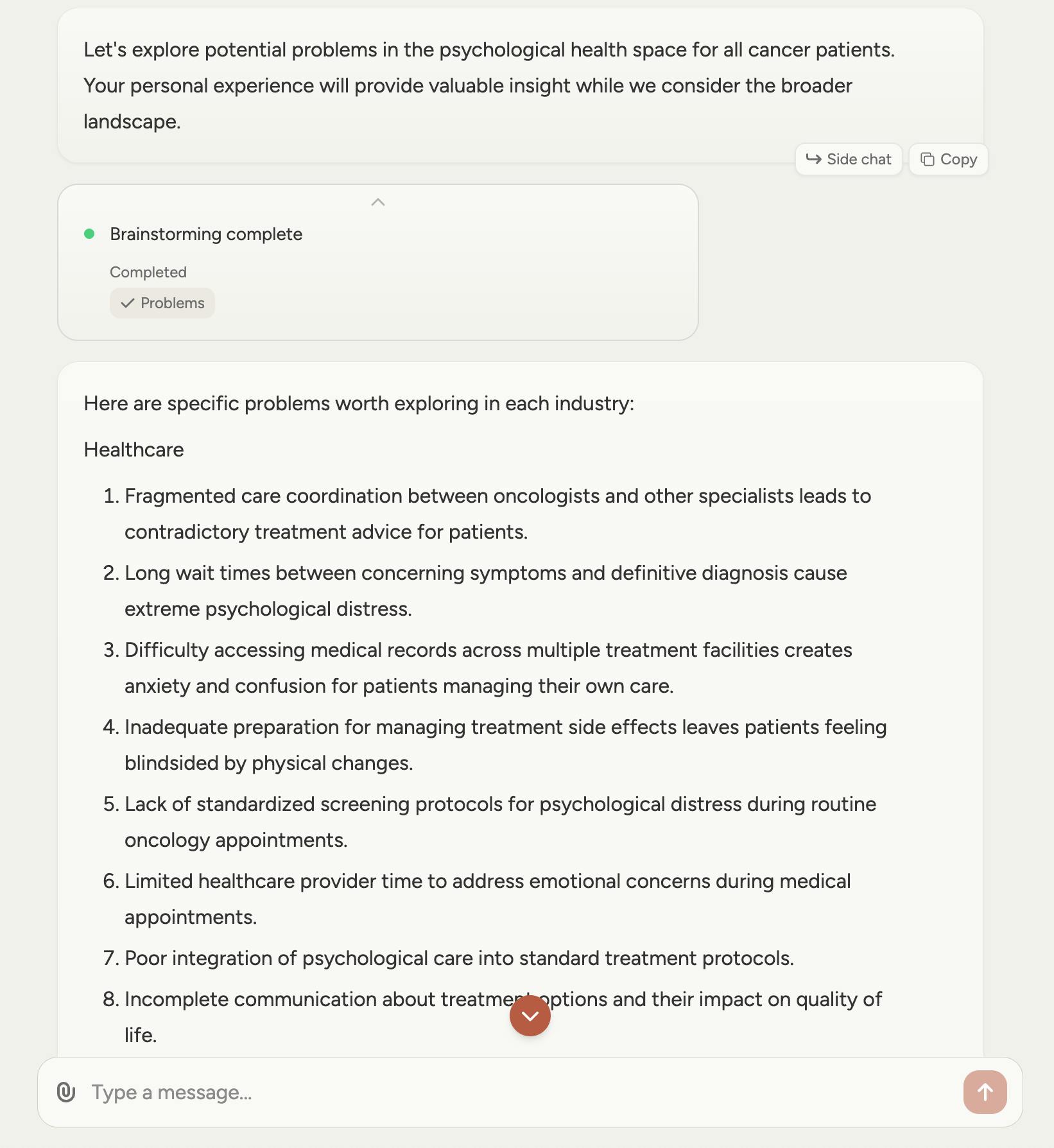
Task: Click the paperclip attachment icon
Action: point(66,1091)
